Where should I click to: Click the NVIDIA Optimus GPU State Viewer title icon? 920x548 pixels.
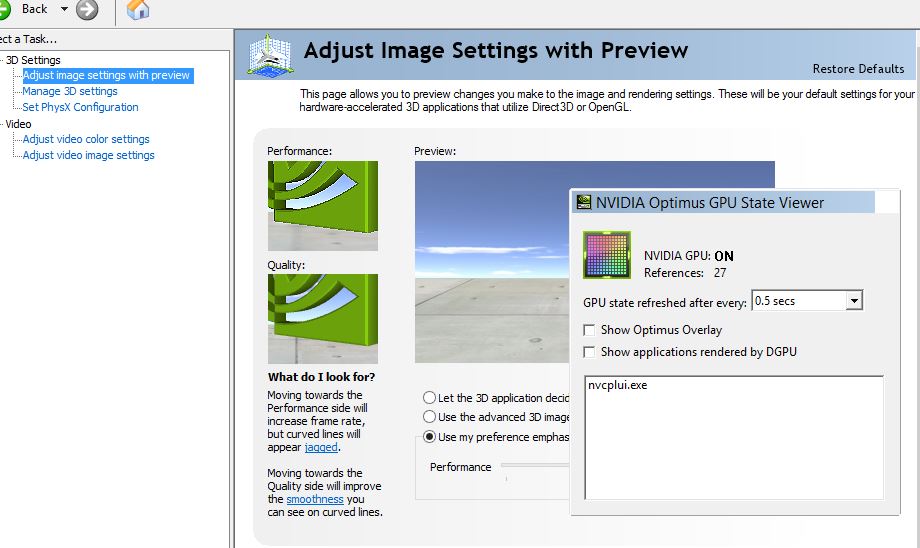point(584,202)
